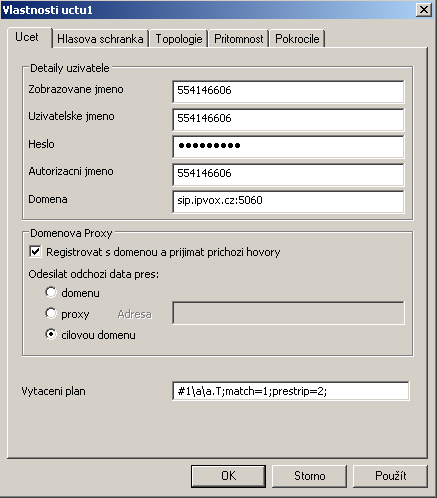
Task: Click the Vytaceni plan input field
Action: 291,391
